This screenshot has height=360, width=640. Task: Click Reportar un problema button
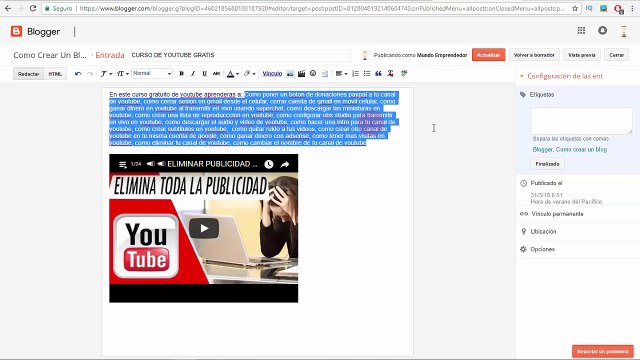tap(603, 351)
